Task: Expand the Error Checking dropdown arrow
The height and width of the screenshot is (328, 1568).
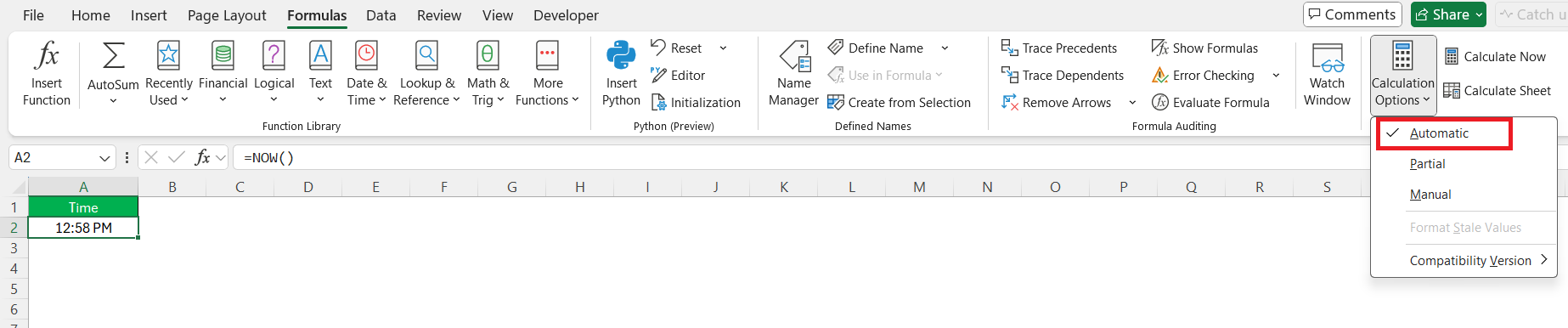Action: click(1276, 76)
